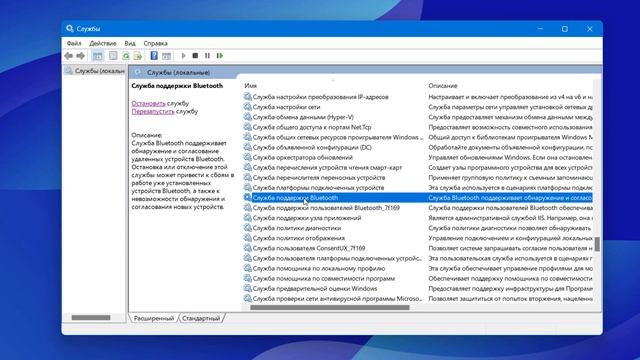Image resolution: width=640 pixels, height=360 pixels.
Task: Click the Остановить service link
Action: point(148,103)
